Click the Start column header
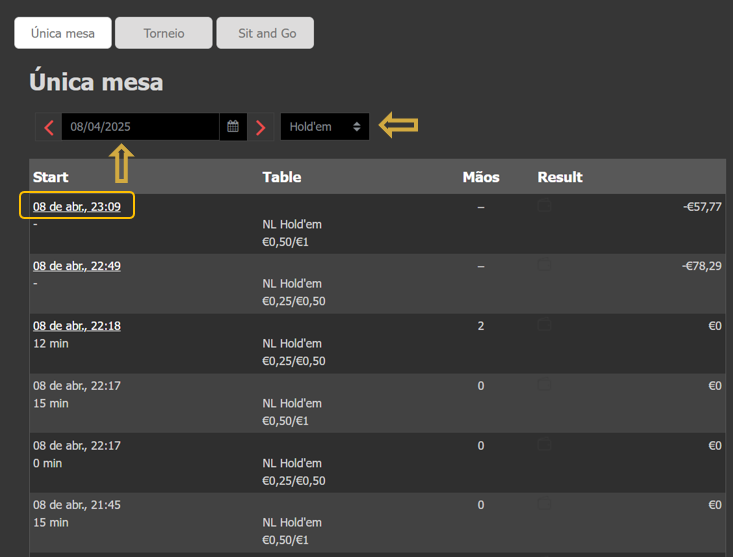 click(51, 177)
